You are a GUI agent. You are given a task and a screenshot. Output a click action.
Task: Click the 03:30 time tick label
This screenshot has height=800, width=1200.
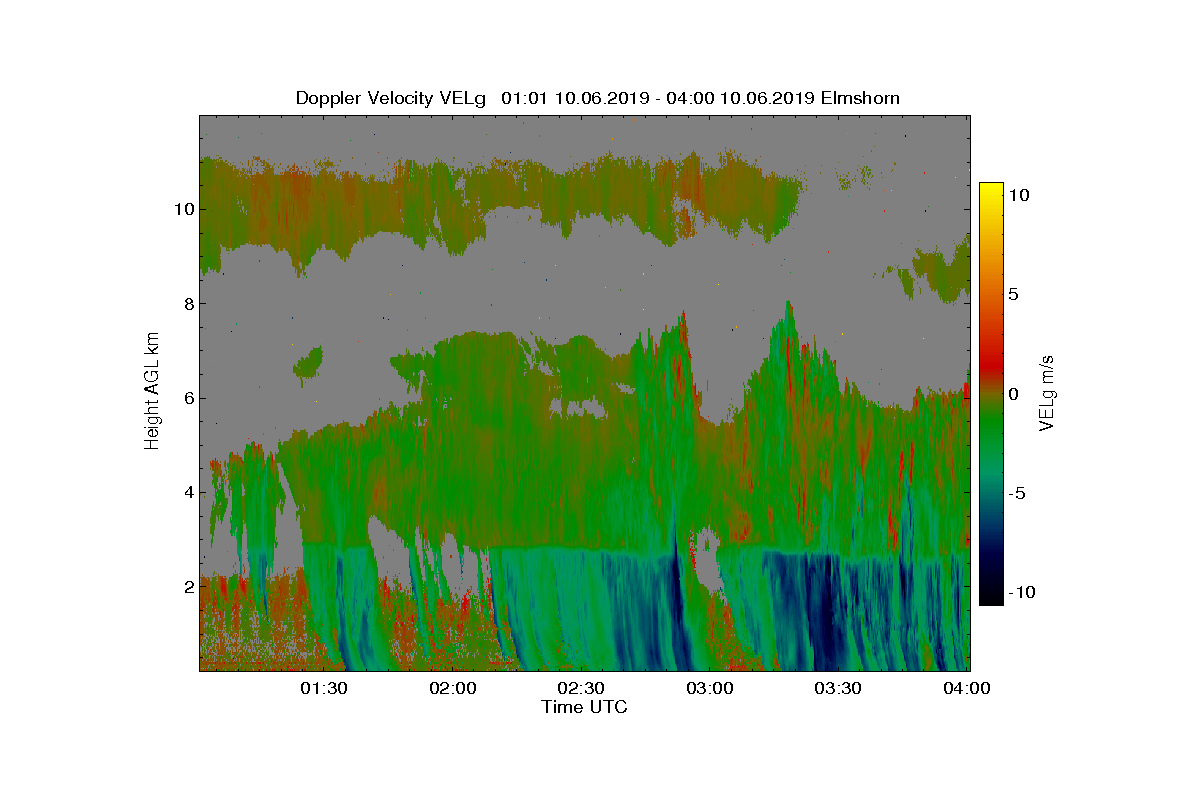pyautogui.click(x=840, y=689)
